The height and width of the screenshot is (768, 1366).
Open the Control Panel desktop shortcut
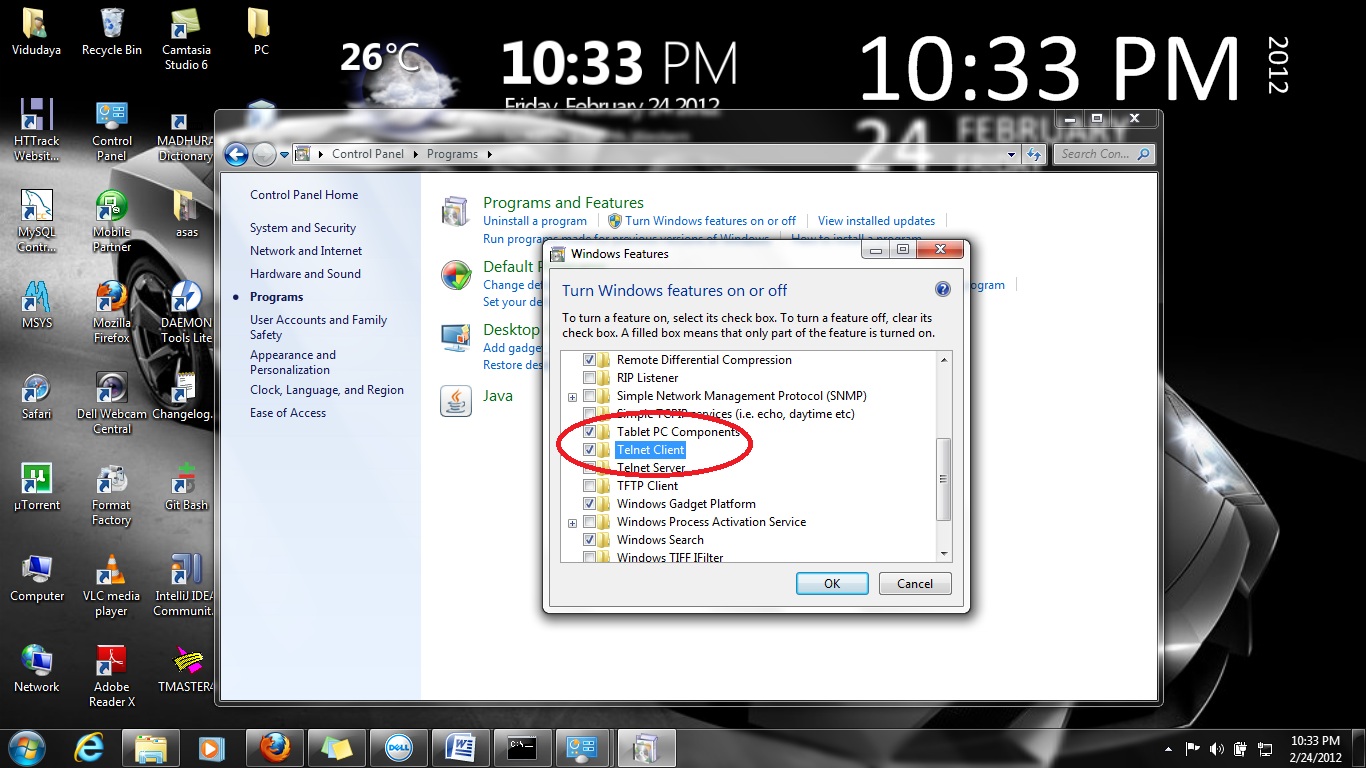click(112, 130)
